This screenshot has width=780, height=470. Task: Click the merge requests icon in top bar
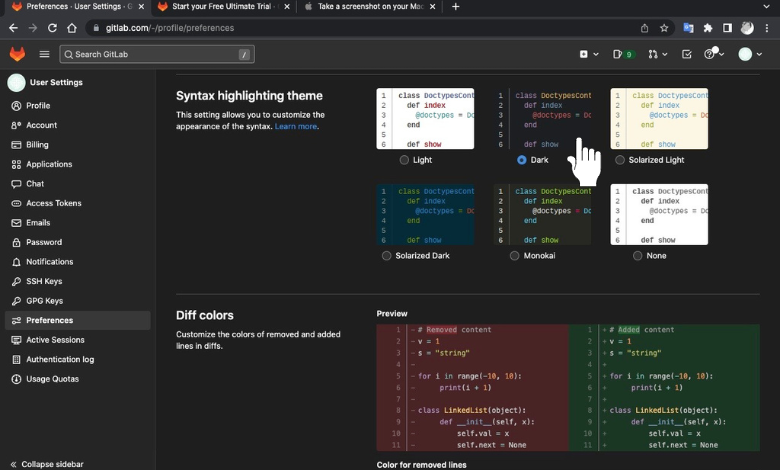653,54
